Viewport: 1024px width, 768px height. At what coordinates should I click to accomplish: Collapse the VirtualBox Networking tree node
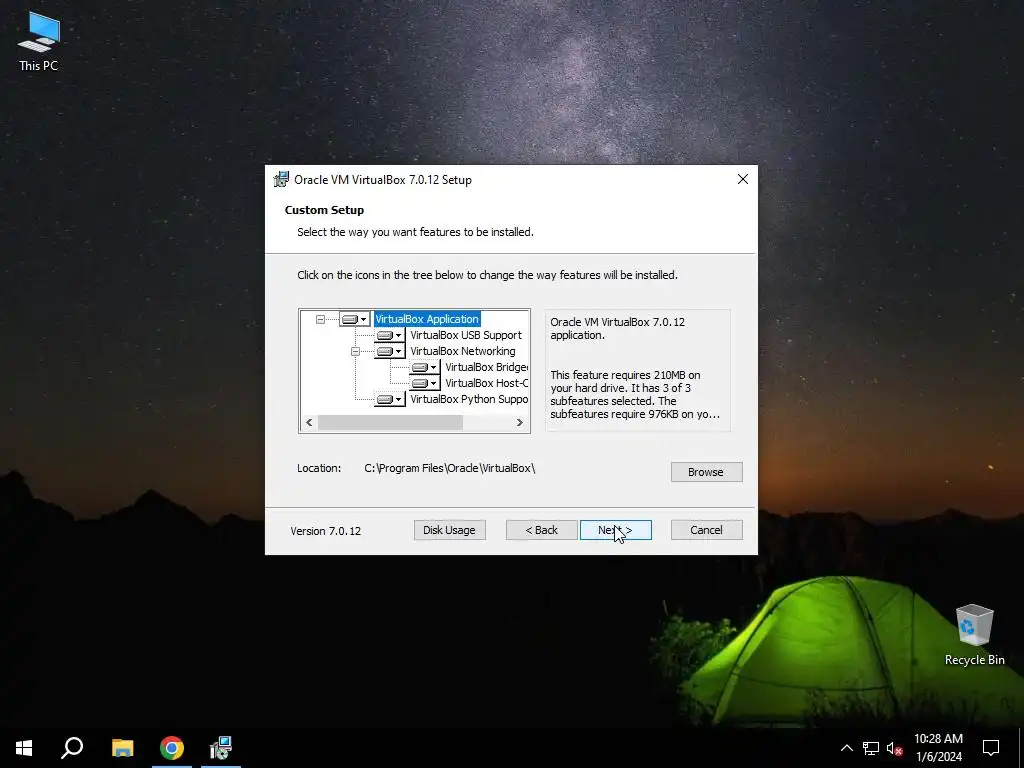tap(355, 351)
